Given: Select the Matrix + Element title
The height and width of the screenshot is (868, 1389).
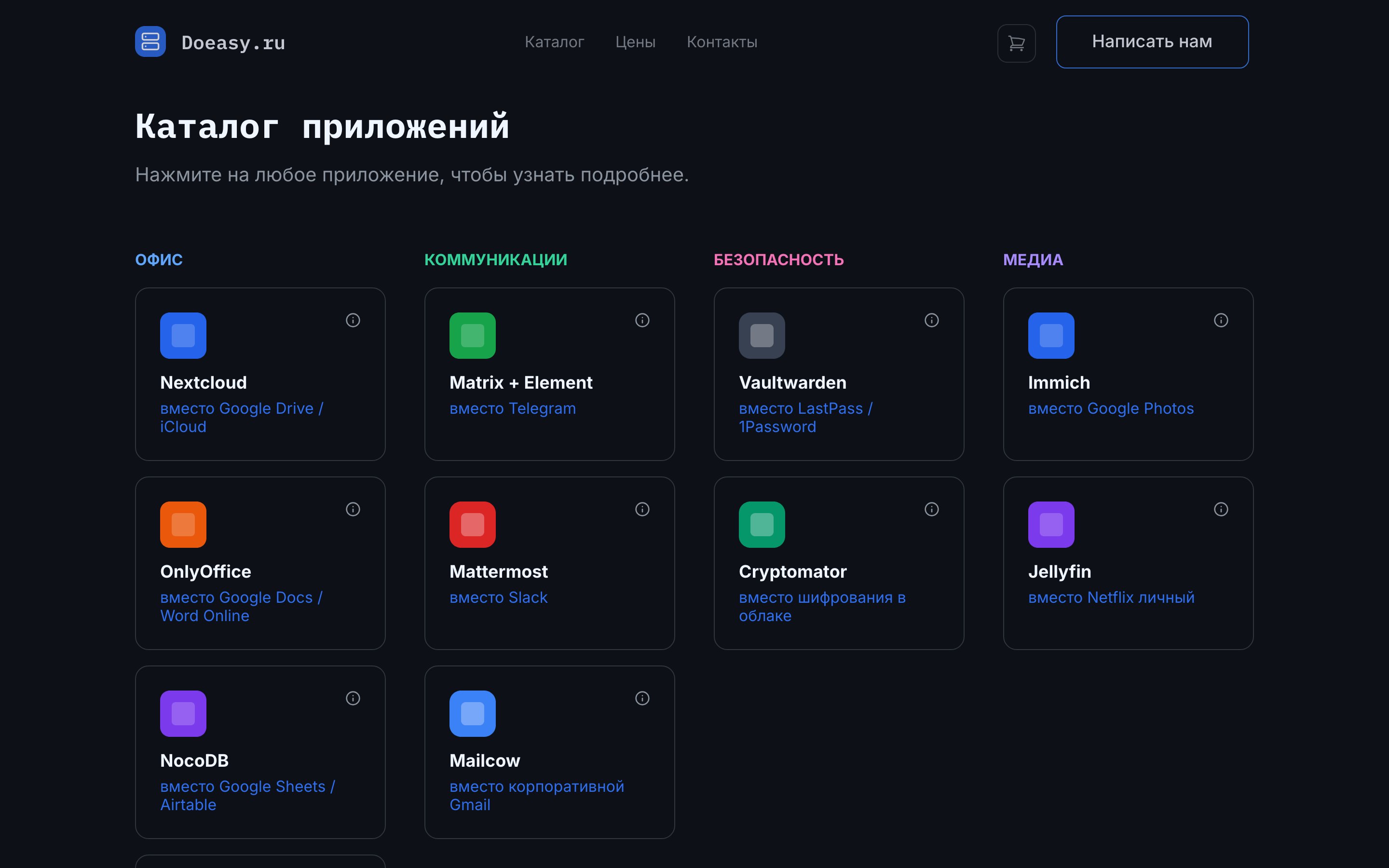Looking at the screenshot, I should pyautogui.click(x=520, y=382).
